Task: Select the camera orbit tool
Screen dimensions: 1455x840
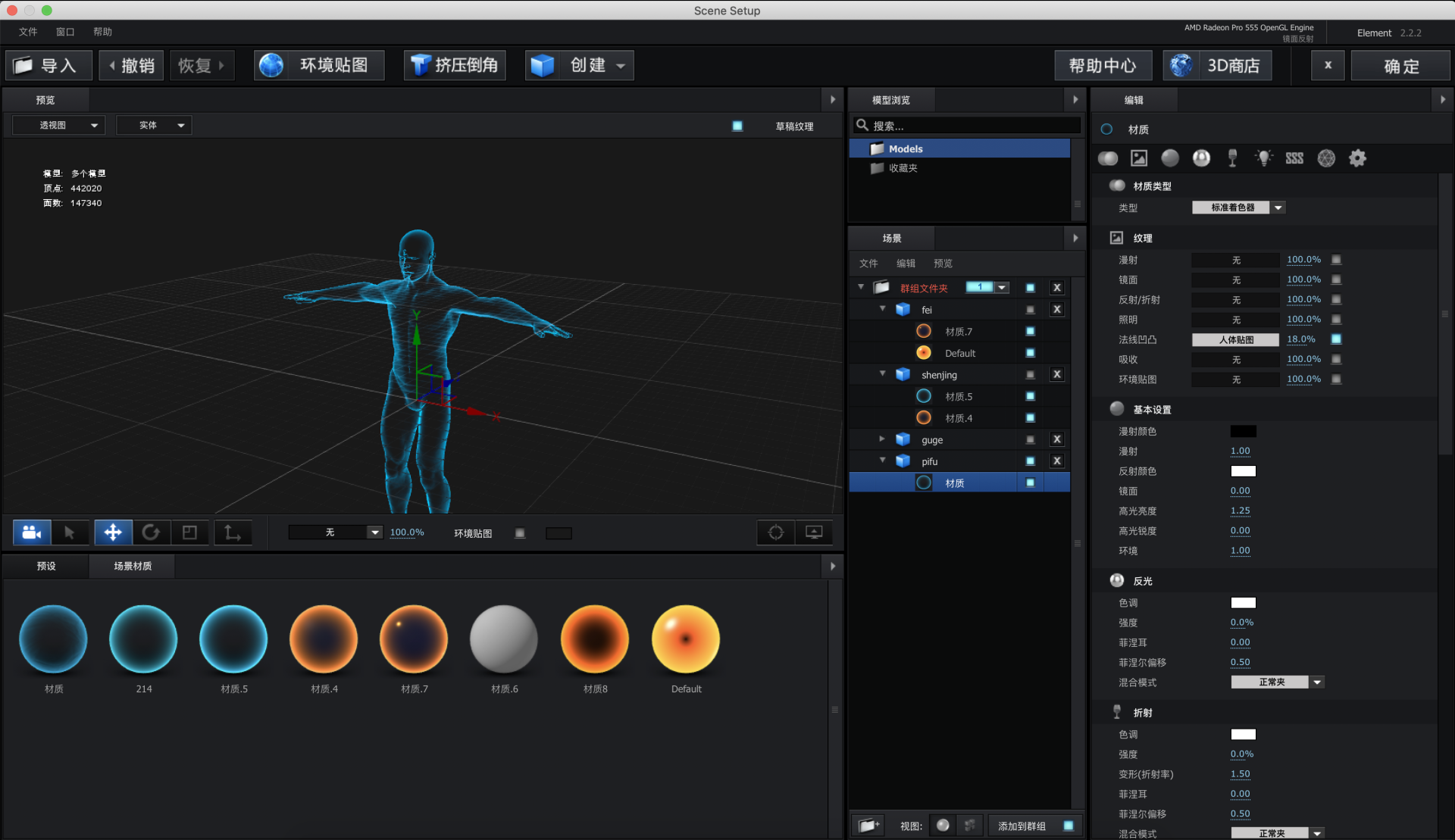Action: click(32, 532)
